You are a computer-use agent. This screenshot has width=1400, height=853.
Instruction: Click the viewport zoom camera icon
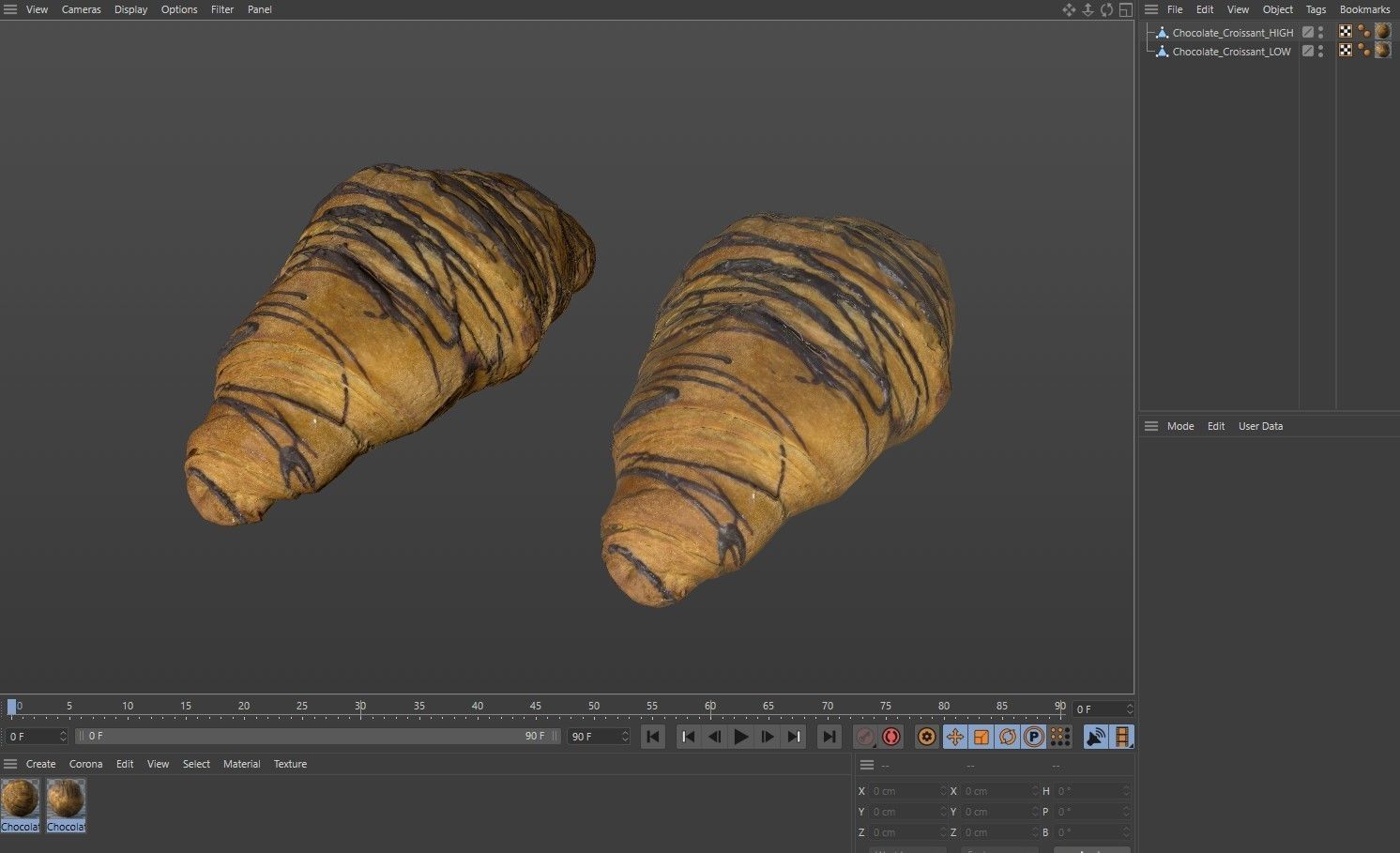pos(1088,9)
